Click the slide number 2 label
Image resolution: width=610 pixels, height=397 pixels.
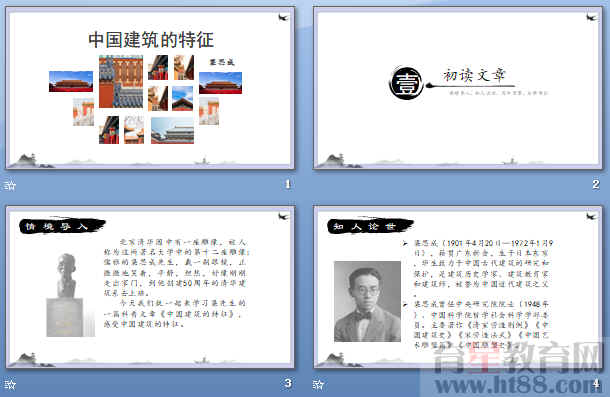tap(596, 184)
